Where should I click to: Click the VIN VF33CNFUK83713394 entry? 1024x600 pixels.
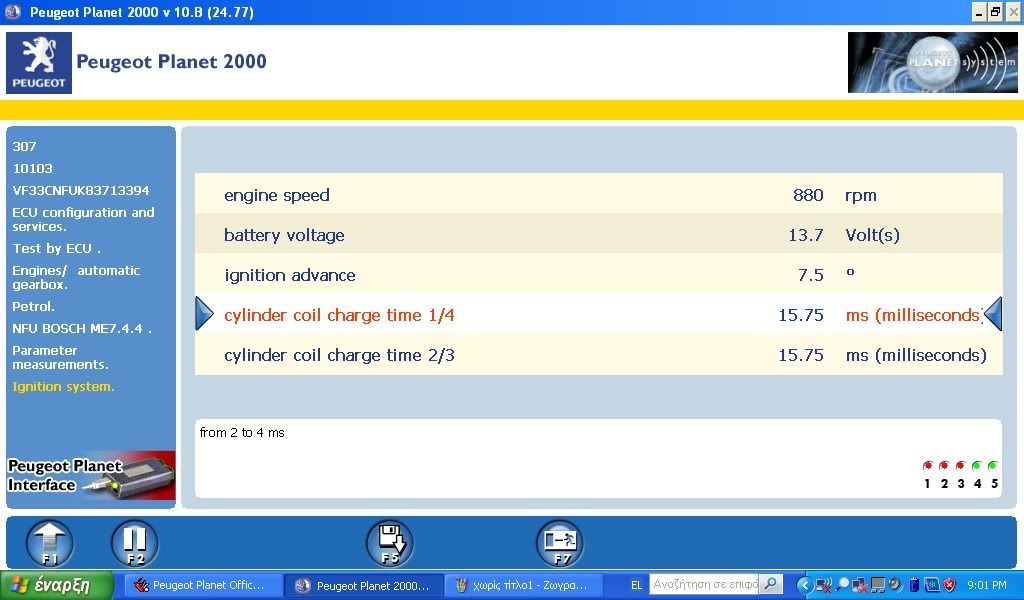click(81, 191)
